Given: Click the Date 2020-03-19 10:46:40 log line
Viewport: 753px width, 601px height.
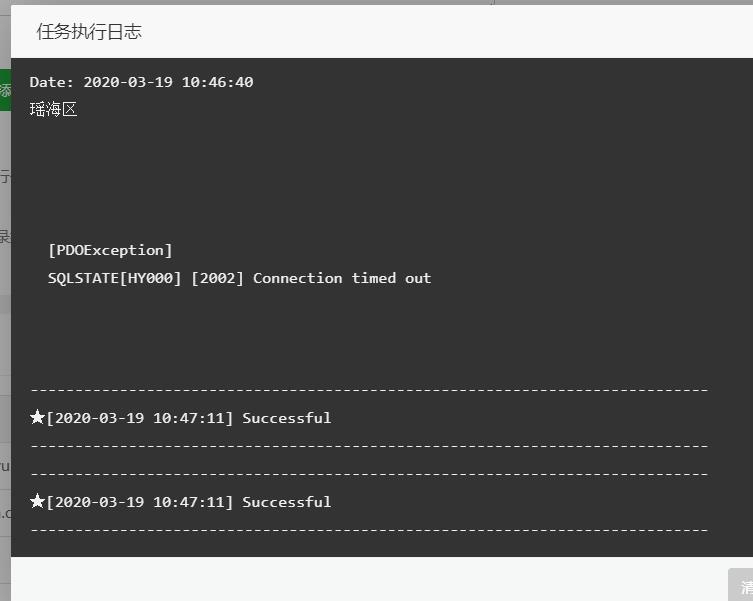Looking at the screenshot, I should (141, 82).
